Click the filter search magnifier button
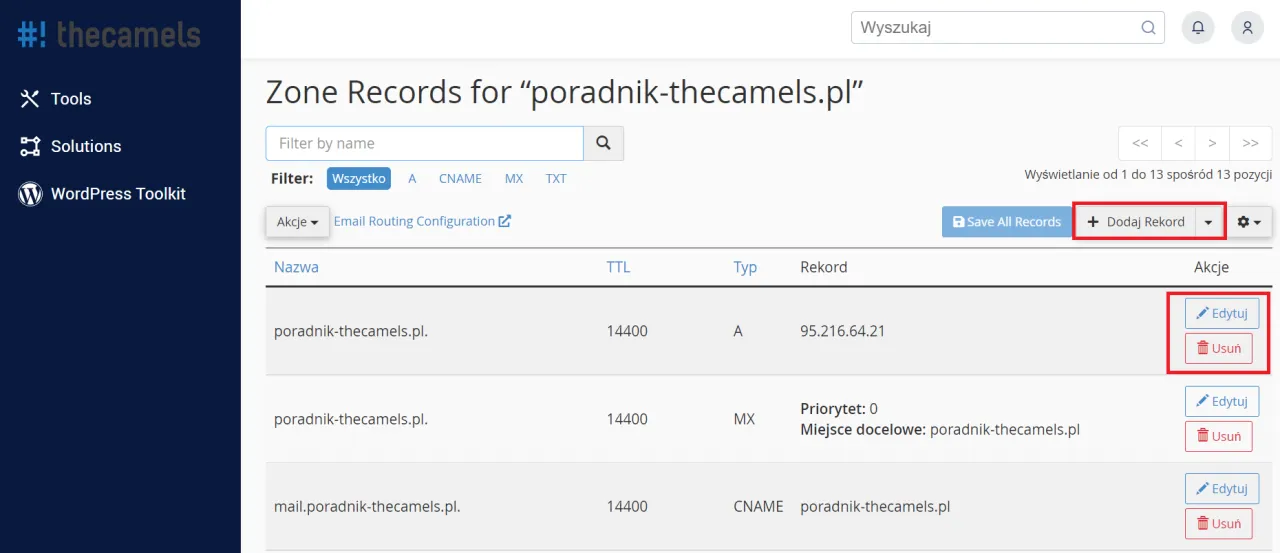The width and height of the screenshot is (1280, 553). [x=603, y=143]
